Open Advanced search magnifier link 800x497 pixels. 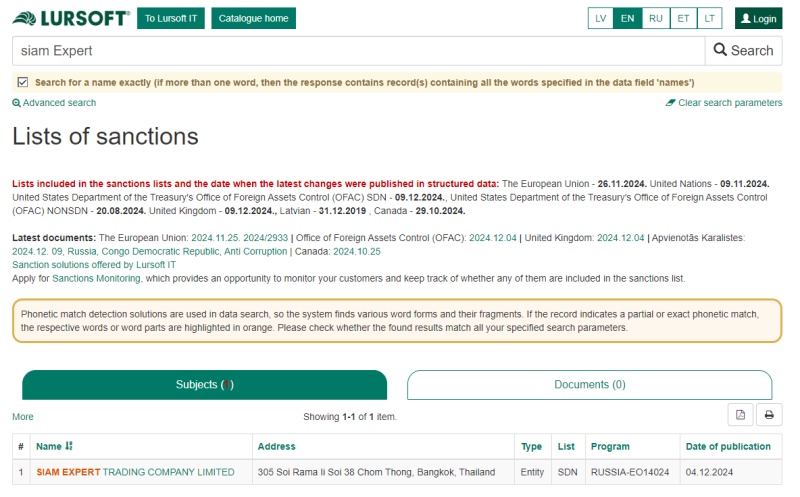[54, 103]
